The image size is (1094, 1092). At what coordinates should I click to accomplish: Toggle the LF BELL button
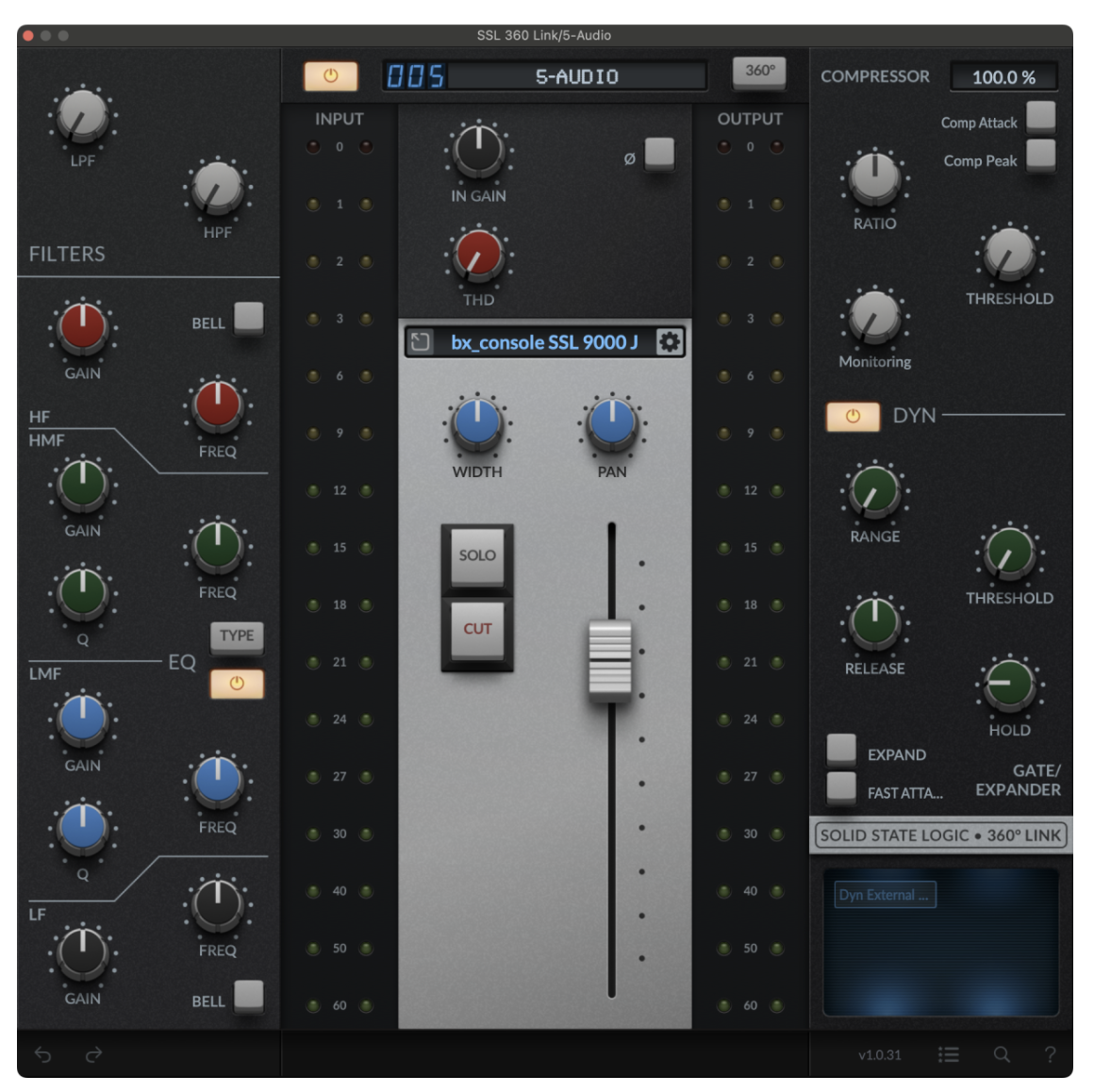click(248, 996)
